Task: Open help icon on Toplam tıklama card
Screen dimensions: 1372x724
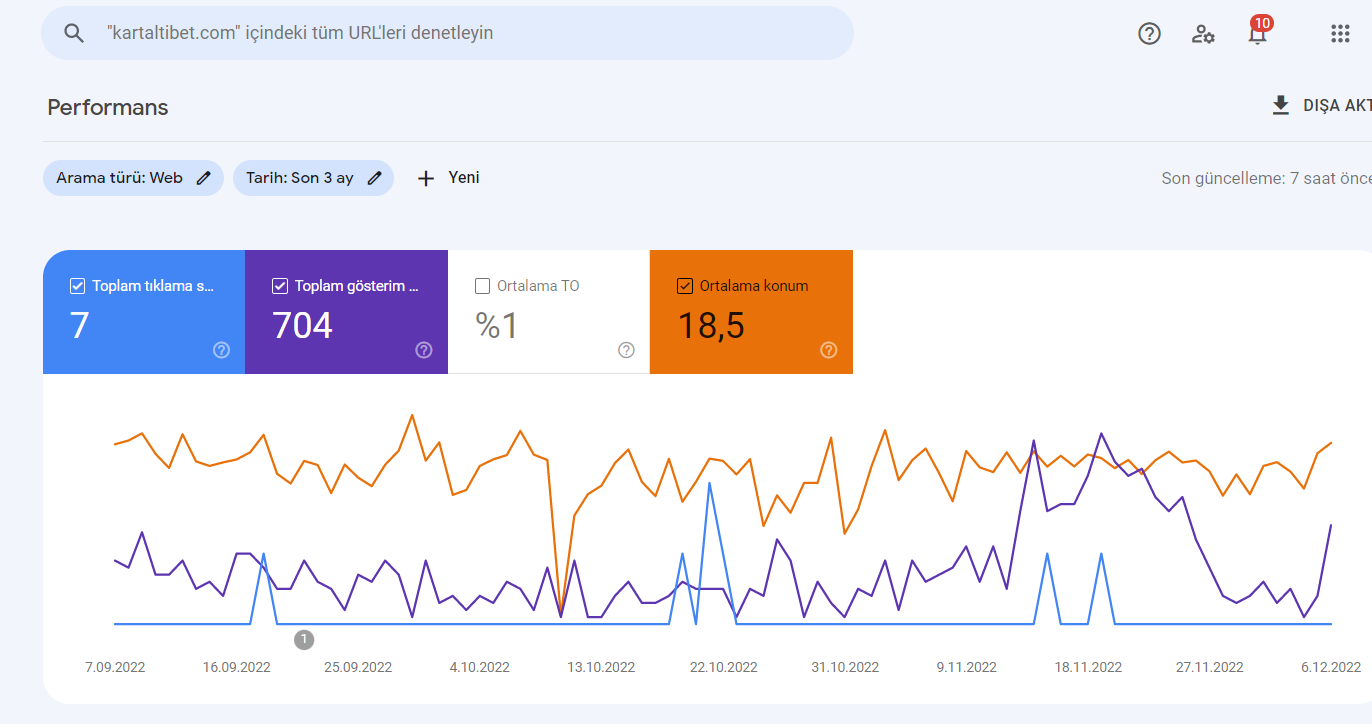Action: tap(222, 350)
